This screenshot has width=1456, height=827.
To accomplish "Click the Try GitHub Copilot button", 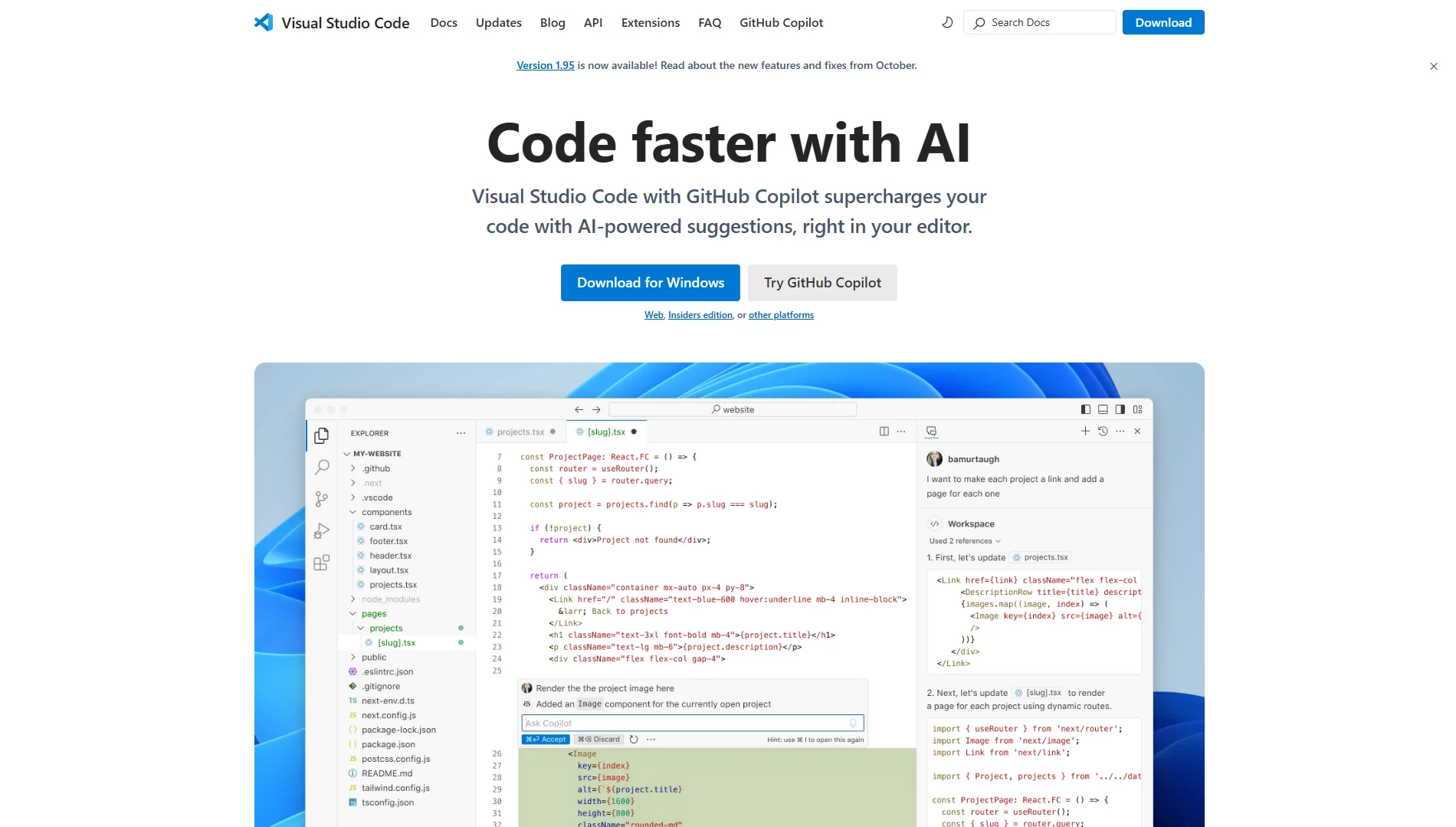I will point(822,283).
